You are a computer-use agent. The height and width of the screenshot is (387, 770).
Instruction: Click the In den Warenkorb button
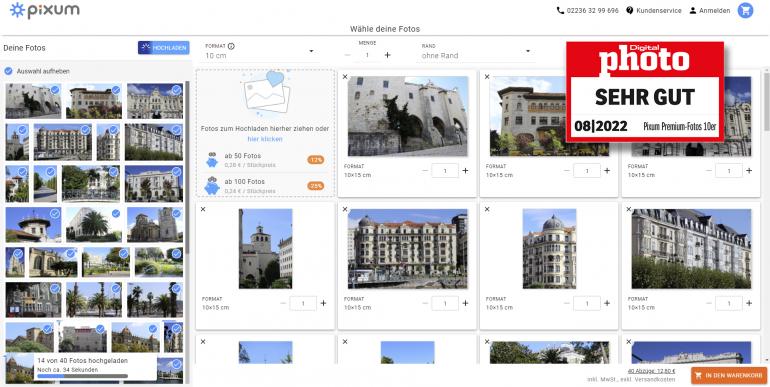[729, 375]
